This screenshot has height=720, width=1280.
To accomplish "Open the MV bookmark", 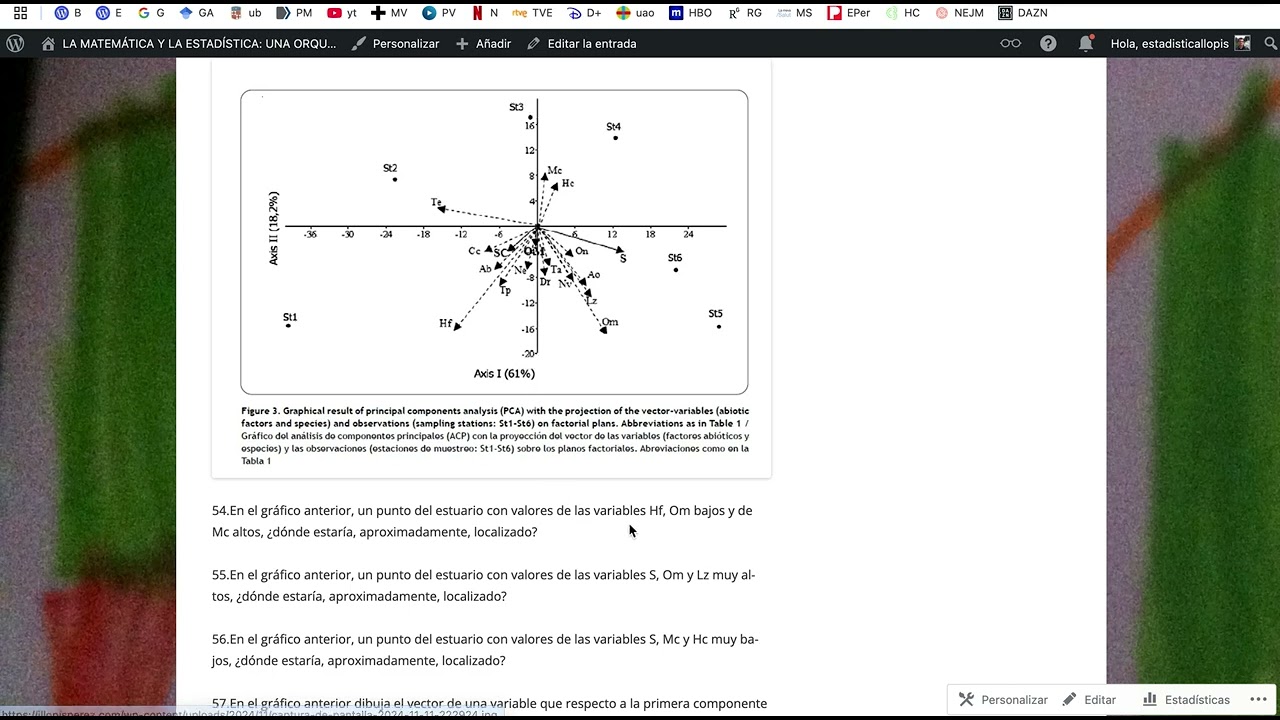I will click(389, 13).
